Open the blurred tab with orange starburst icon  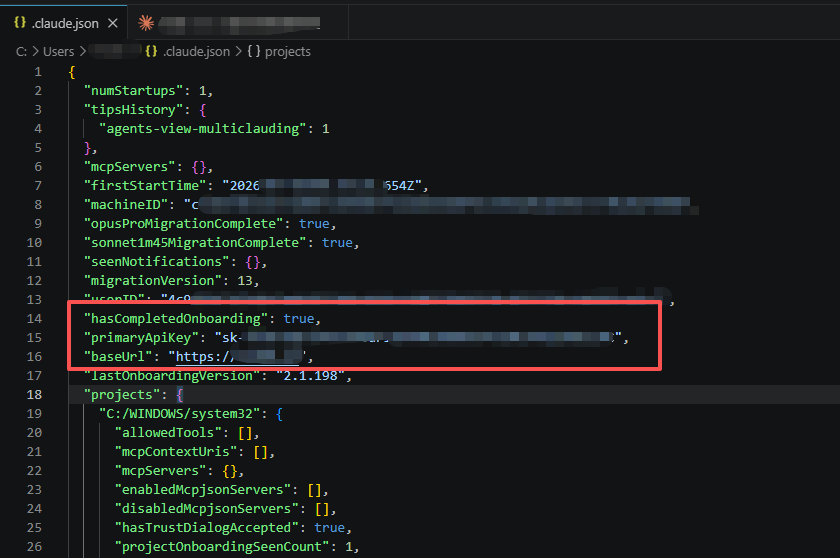click(238, 23)
